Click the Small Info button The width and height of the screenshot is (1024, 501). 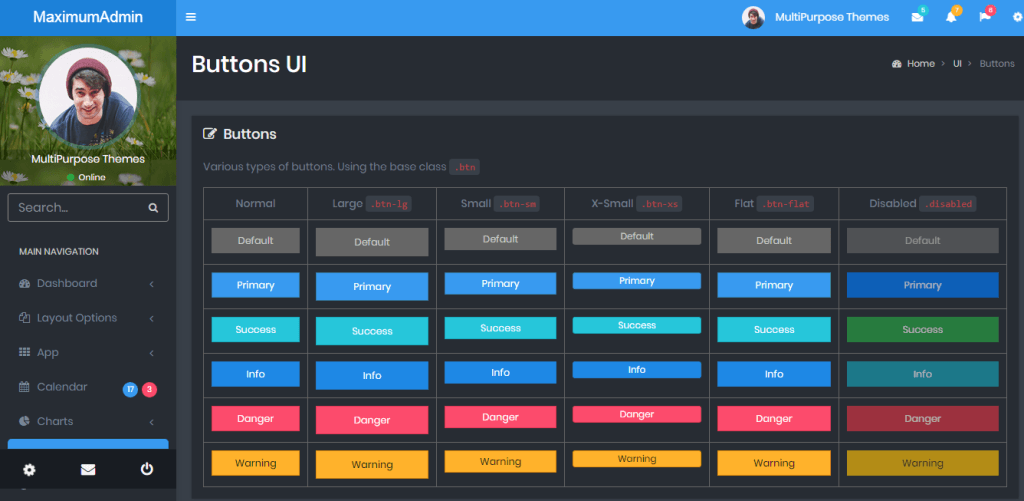(x=500, y=372)
